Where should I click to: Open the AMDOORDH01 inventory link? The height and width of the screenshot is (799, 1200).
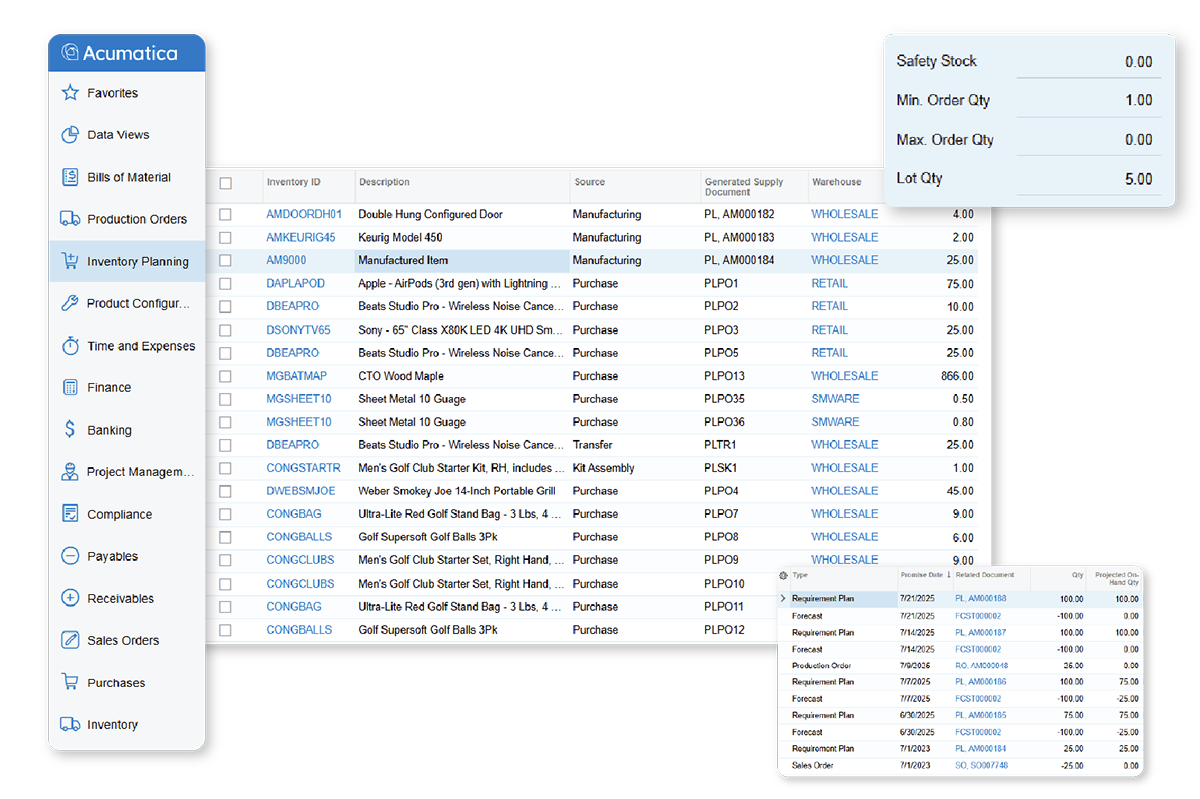(x=304, y=214)
